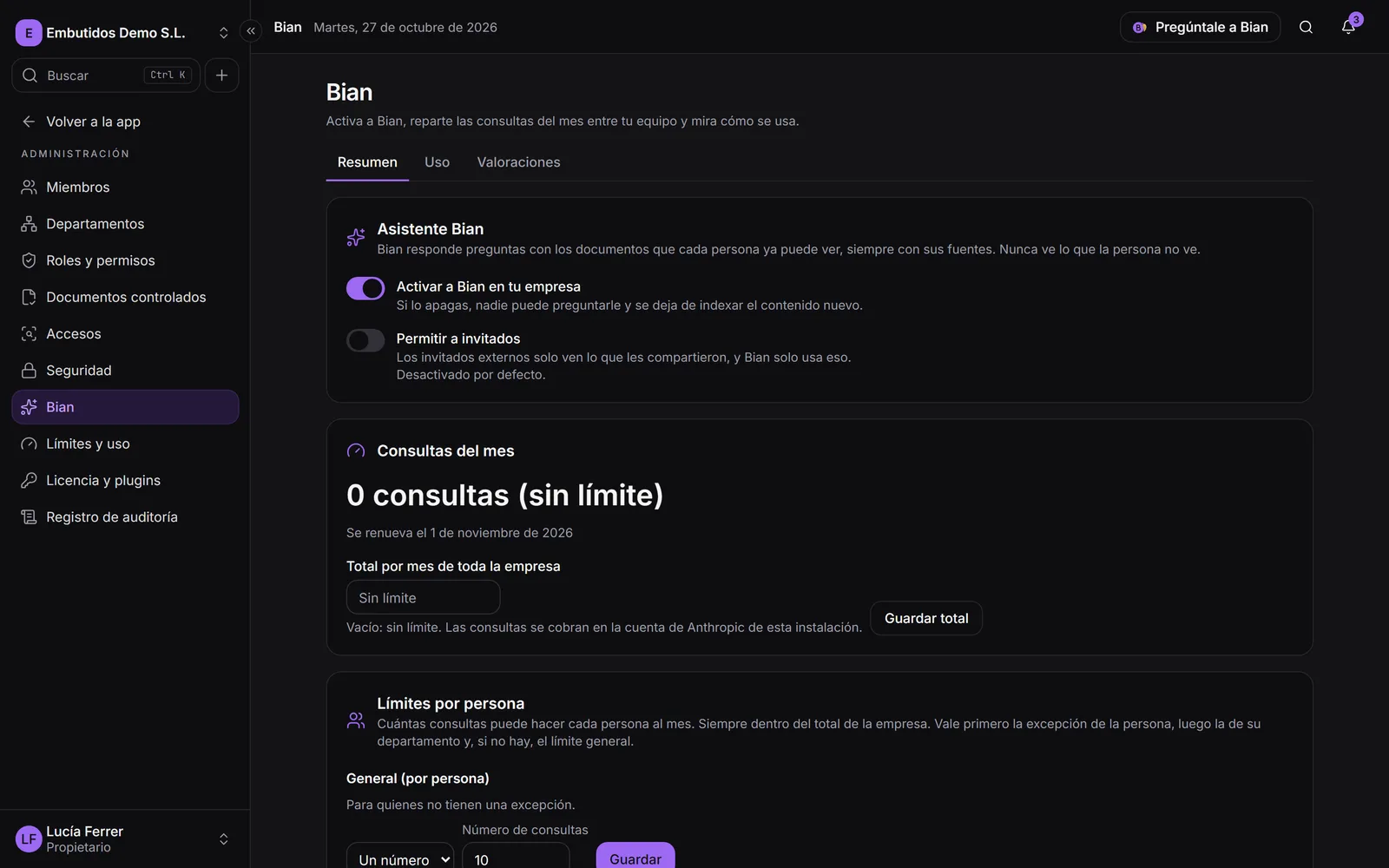Disable the Activar a Bian toggle
This screenshot has width=1389, height=868.
pos(365,288)
